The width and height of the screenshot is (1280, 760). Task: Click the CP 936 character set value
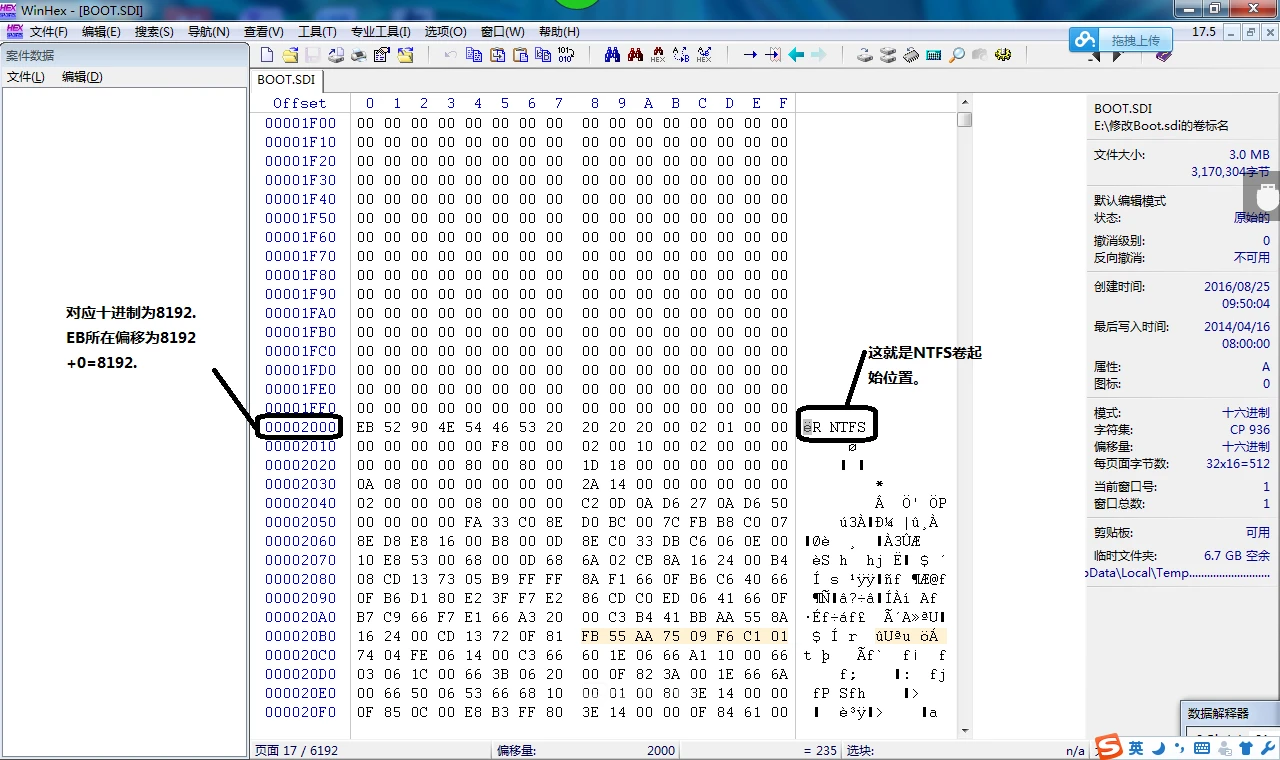tap(1250, 430)
